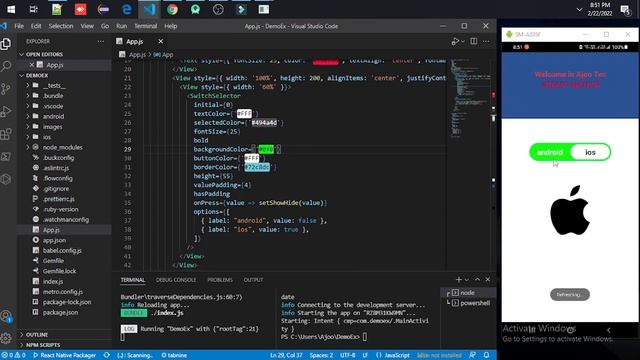The height and width of the screenshot is (360, 640).
Task: Open the Visual Studio Code taskbar icon
Action: (x=149, y=9)
